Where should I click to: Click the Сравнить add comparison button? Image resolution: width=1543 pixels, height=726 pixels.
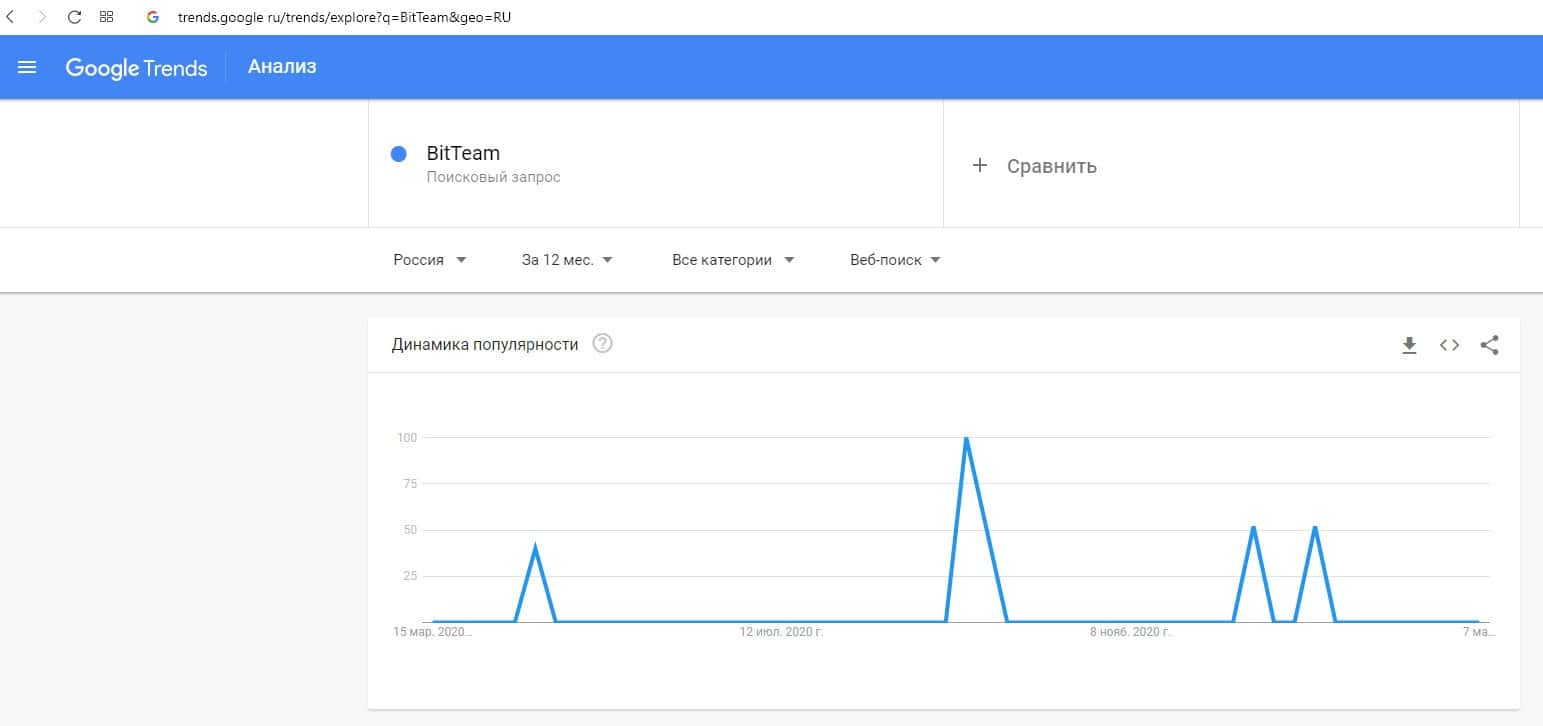coord(1035,166)
